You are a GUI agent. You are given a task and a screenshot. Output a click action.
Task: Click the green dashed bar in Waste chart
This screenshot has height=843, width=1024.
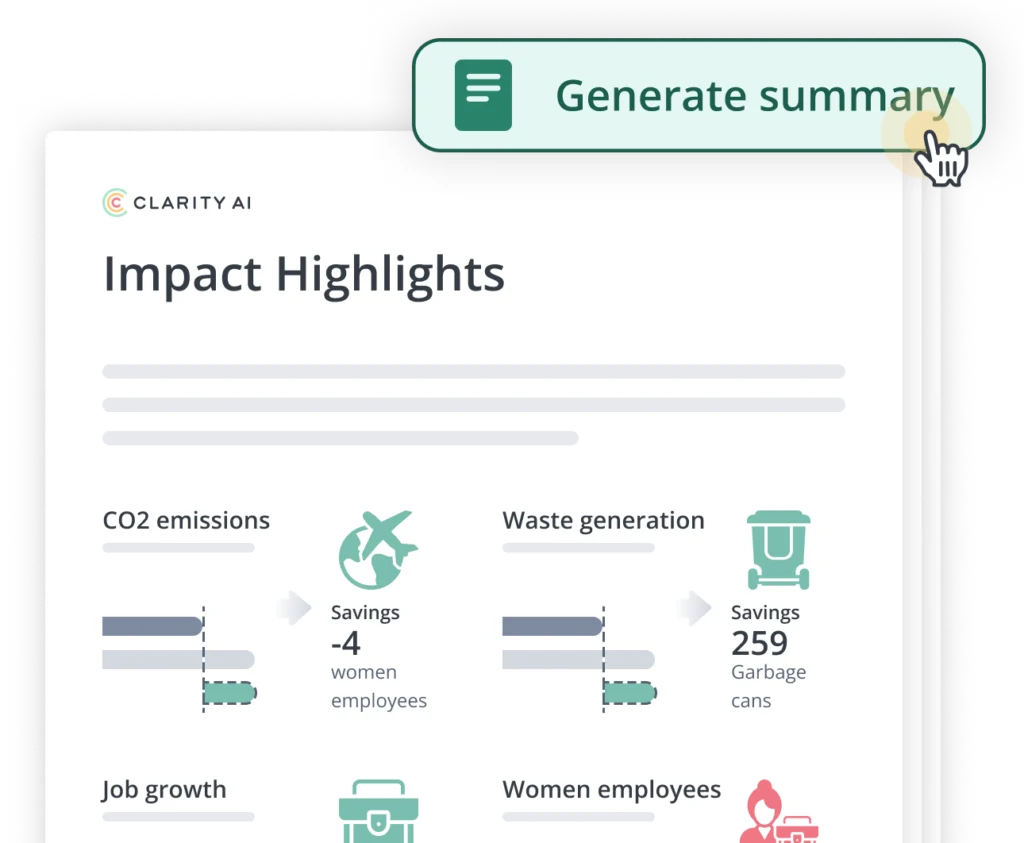coord(630,692)
